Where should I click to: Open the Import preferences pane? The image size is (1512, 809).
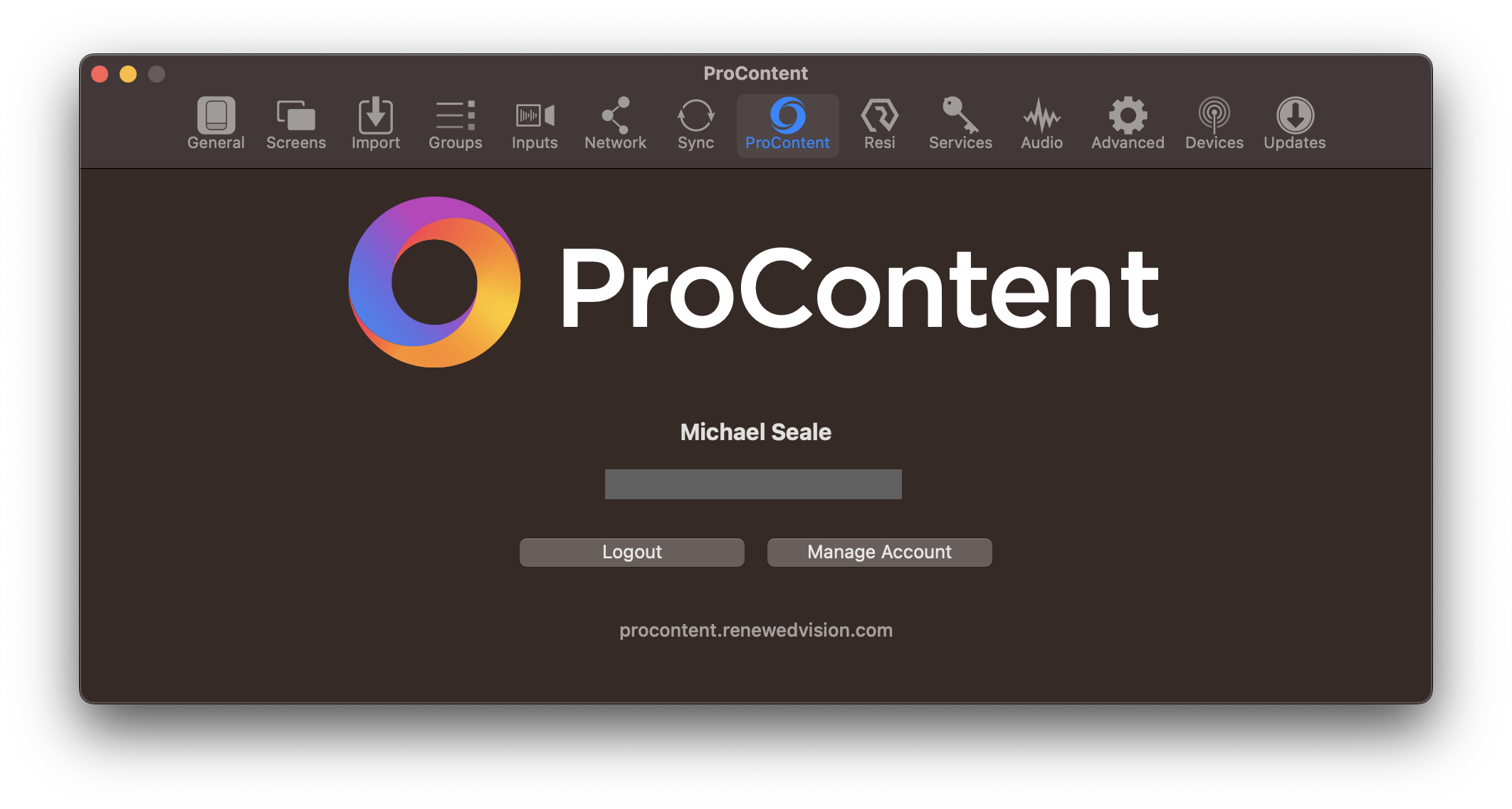coord(375,125)
